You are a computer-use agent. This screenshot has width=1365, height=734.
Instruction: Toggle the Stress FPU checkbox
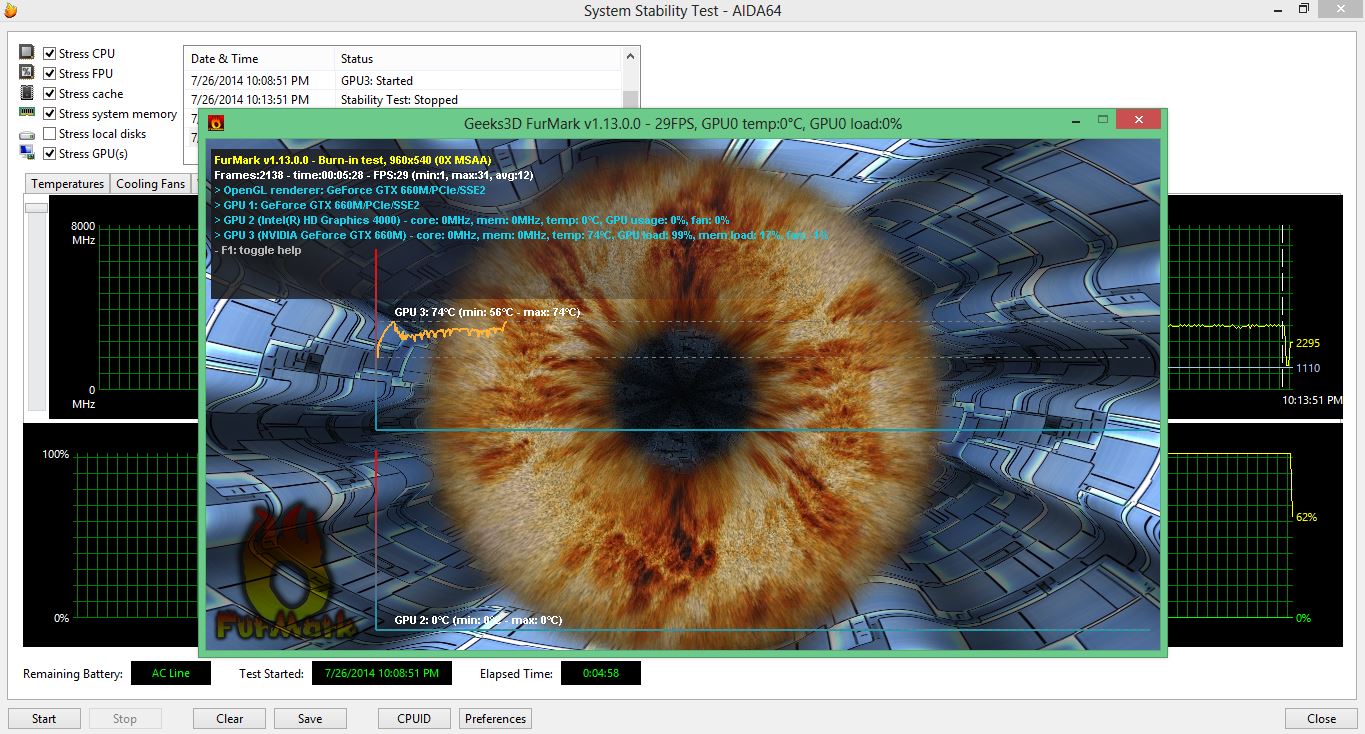(x=50, y=74)
